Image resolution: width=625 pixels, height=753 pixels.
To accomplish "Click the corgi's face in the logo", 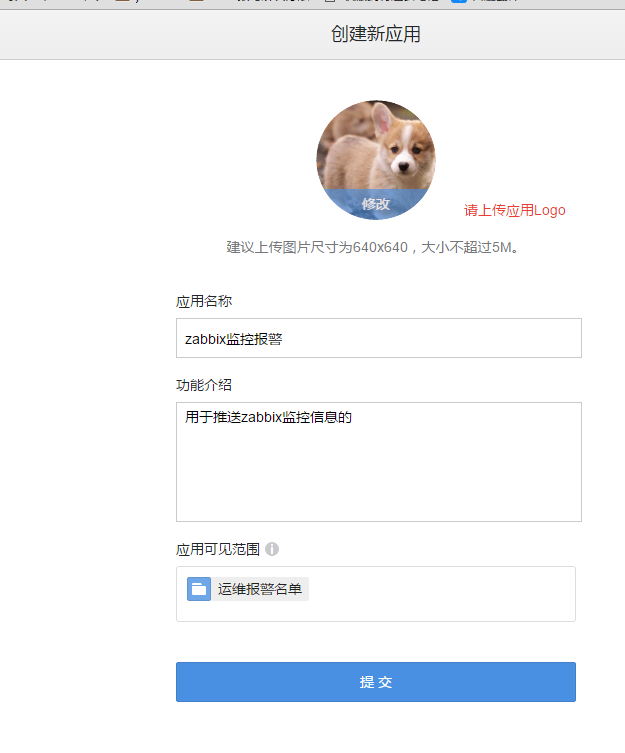I will pyautogui.click(x=407, y=153).
